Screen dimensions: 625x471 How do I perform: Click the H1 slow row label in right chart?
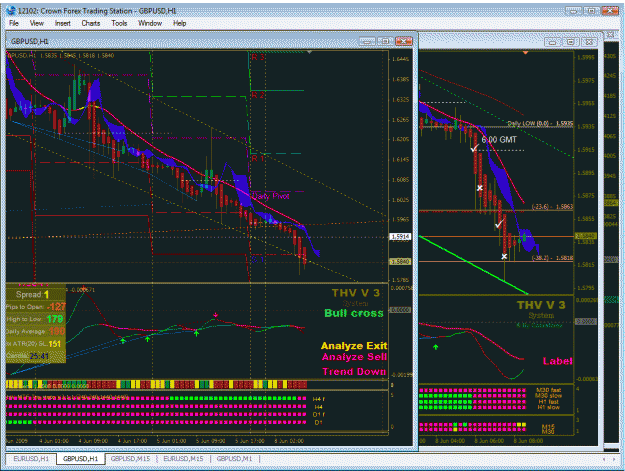(x=548, y=407)
